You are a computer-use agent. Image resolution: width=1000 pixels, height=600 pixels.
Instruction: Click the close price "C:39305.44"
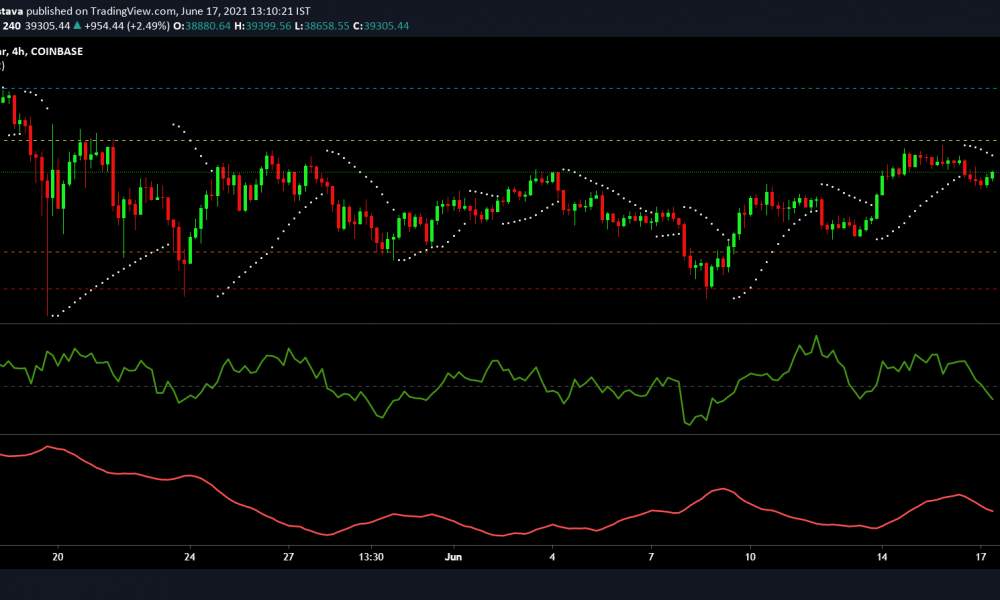pos(381,26)
